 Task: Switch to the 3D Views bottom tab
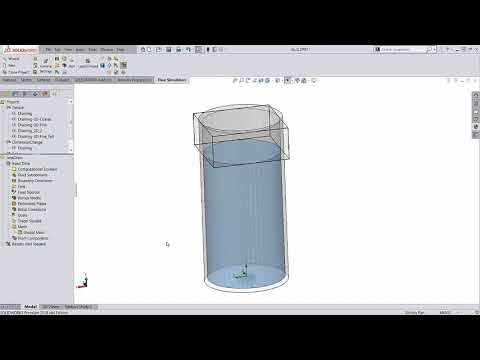[x=51, y=307]
